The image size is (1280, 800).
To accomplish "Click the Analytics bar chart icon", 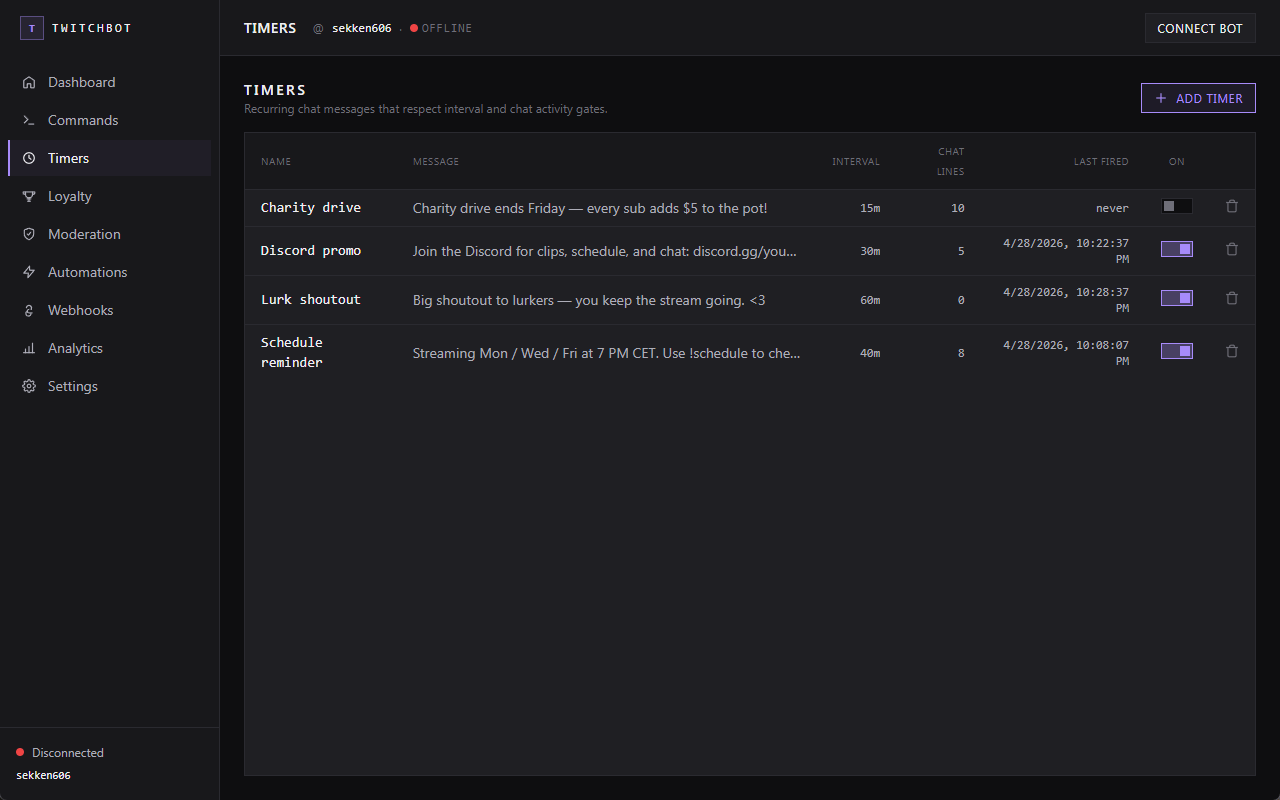I will pyautogui.click(x=29, y=348).
